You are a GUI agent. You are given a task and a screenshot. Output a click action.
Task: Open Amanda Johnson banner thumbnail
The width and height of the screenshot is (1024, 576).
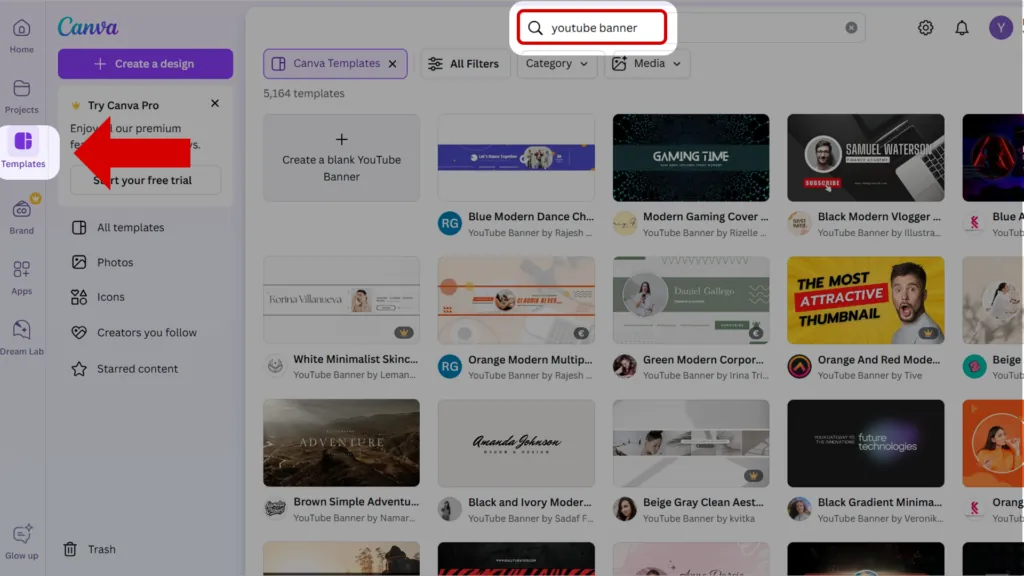[516, 443]
